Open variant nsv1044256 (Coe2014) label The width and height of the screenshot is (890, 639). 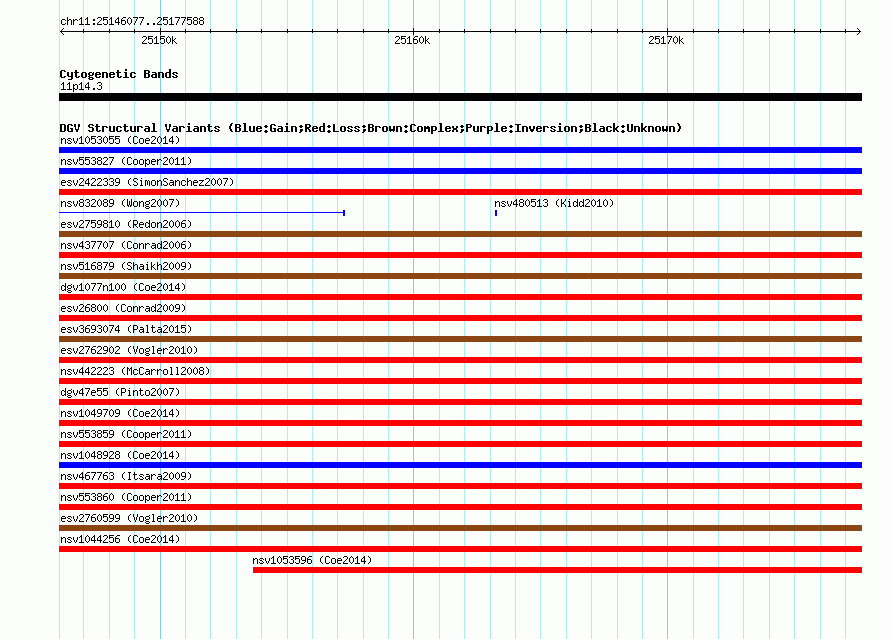(120, 539)
